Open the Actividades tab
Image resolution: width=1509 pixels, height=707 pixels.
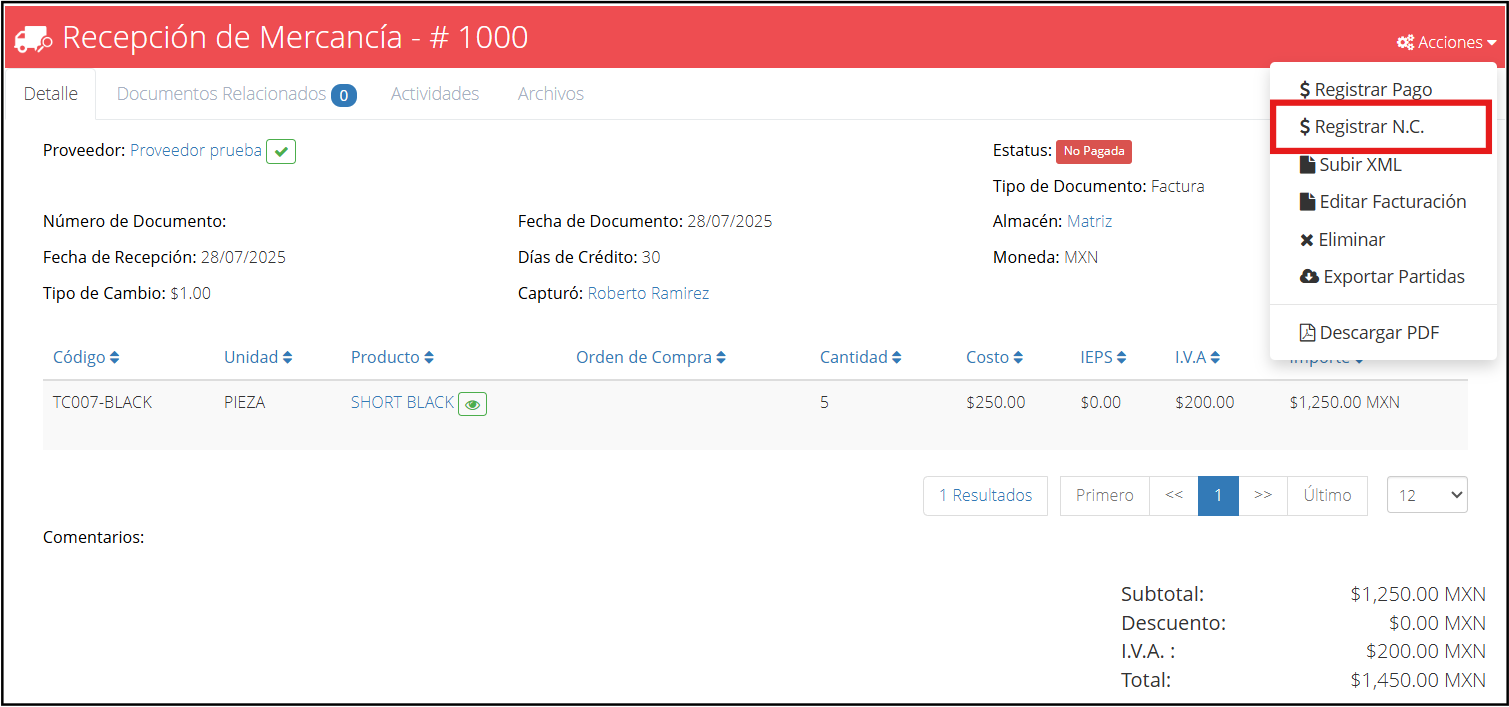point(435,94)
